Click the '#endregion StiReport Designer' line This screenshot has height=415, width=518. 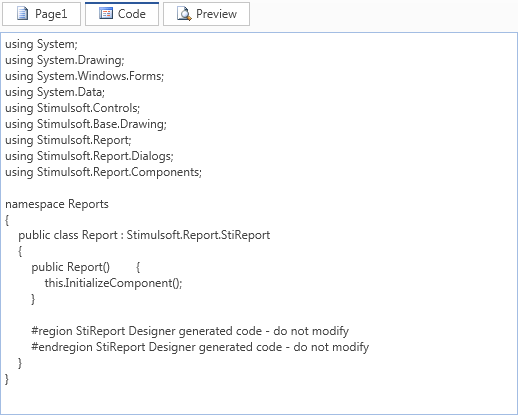point(200,347)
